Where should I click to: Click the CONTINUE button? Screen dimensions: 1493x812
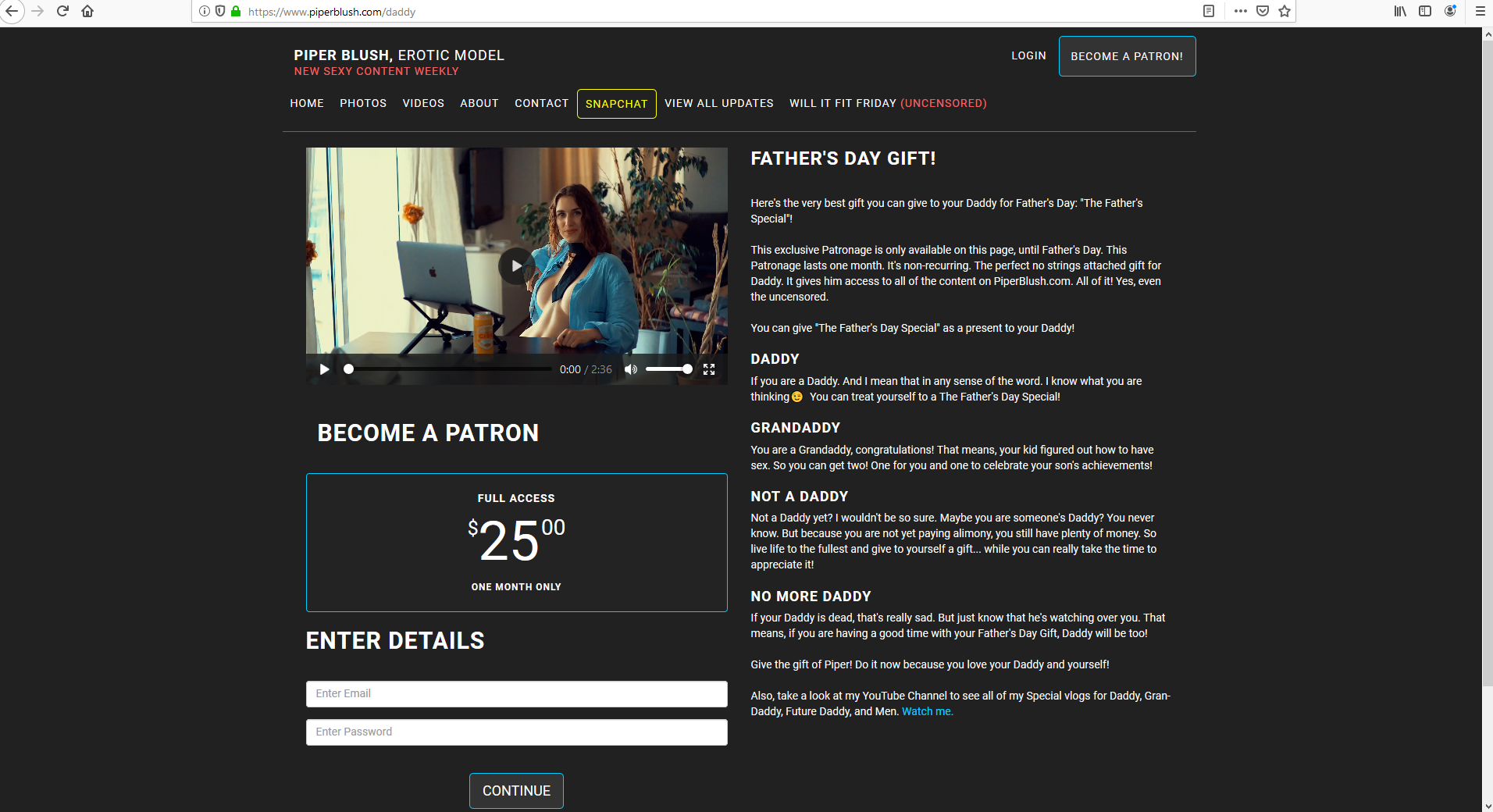point(516,791)
